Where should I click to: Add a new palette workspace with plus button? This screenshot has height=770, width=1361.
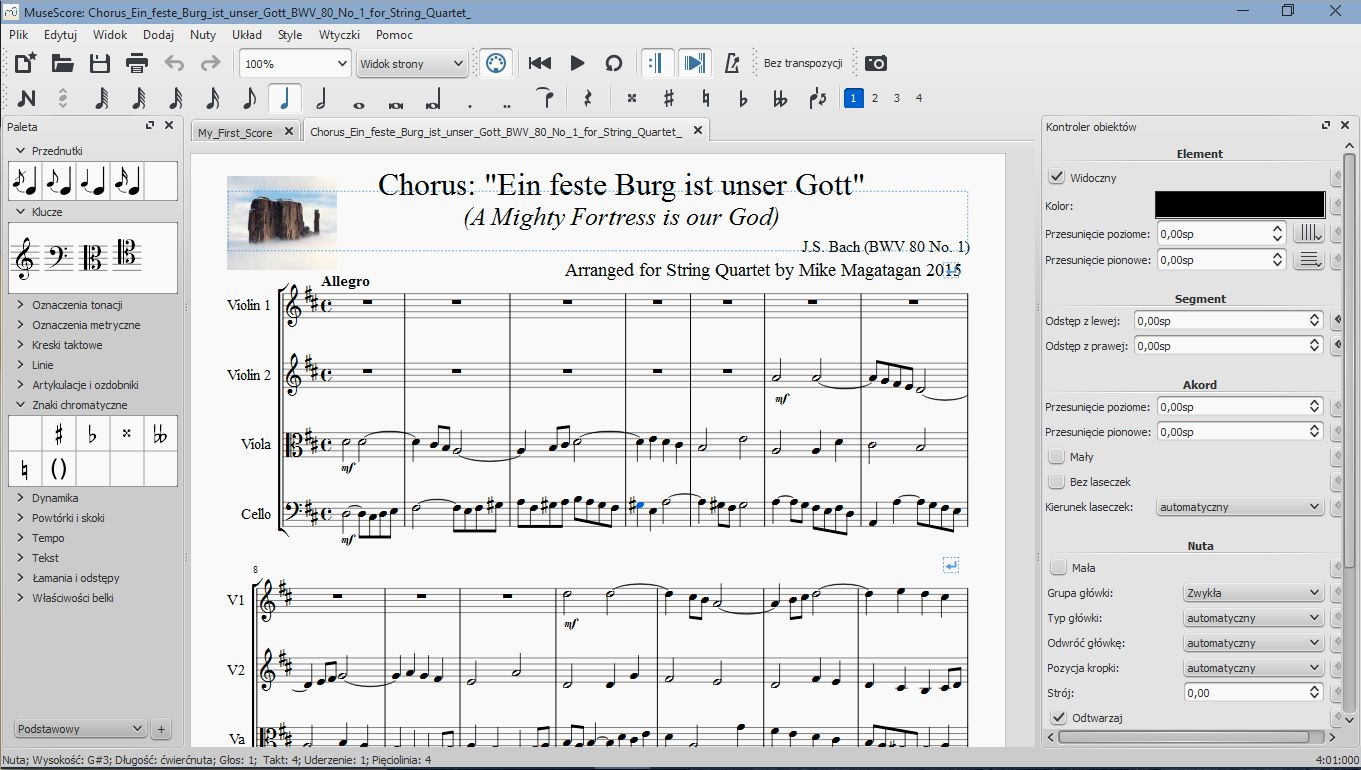pyautogui.click(x=162, y=729)
